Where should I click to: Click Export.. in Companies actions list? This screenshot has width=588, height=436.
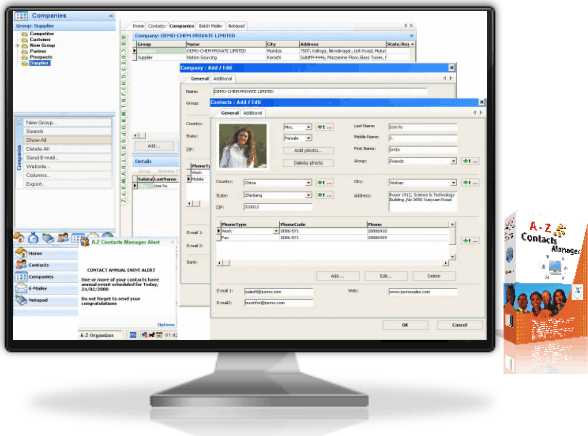(x=68, y=184)
